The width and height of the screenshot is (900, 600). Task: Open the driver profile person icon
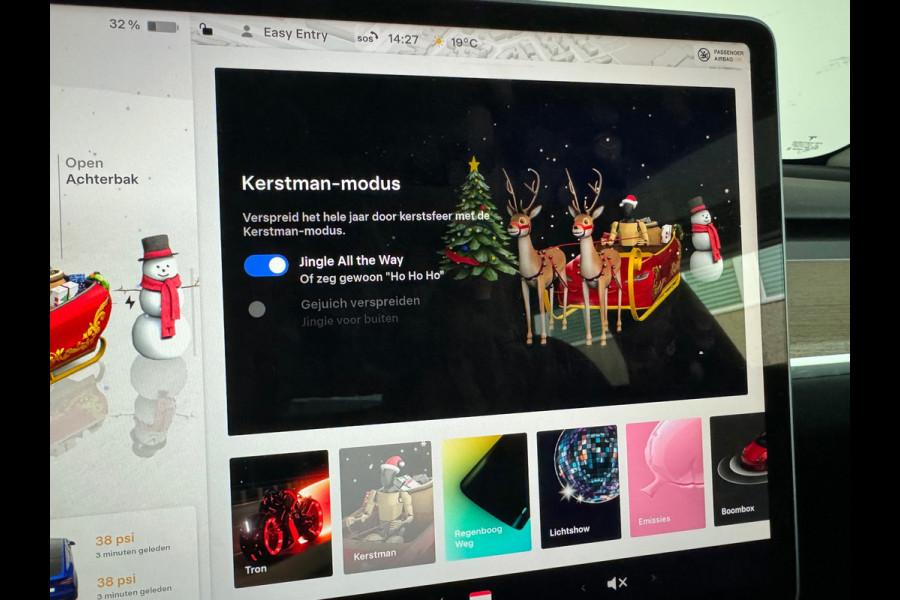[x=247, y=31]
